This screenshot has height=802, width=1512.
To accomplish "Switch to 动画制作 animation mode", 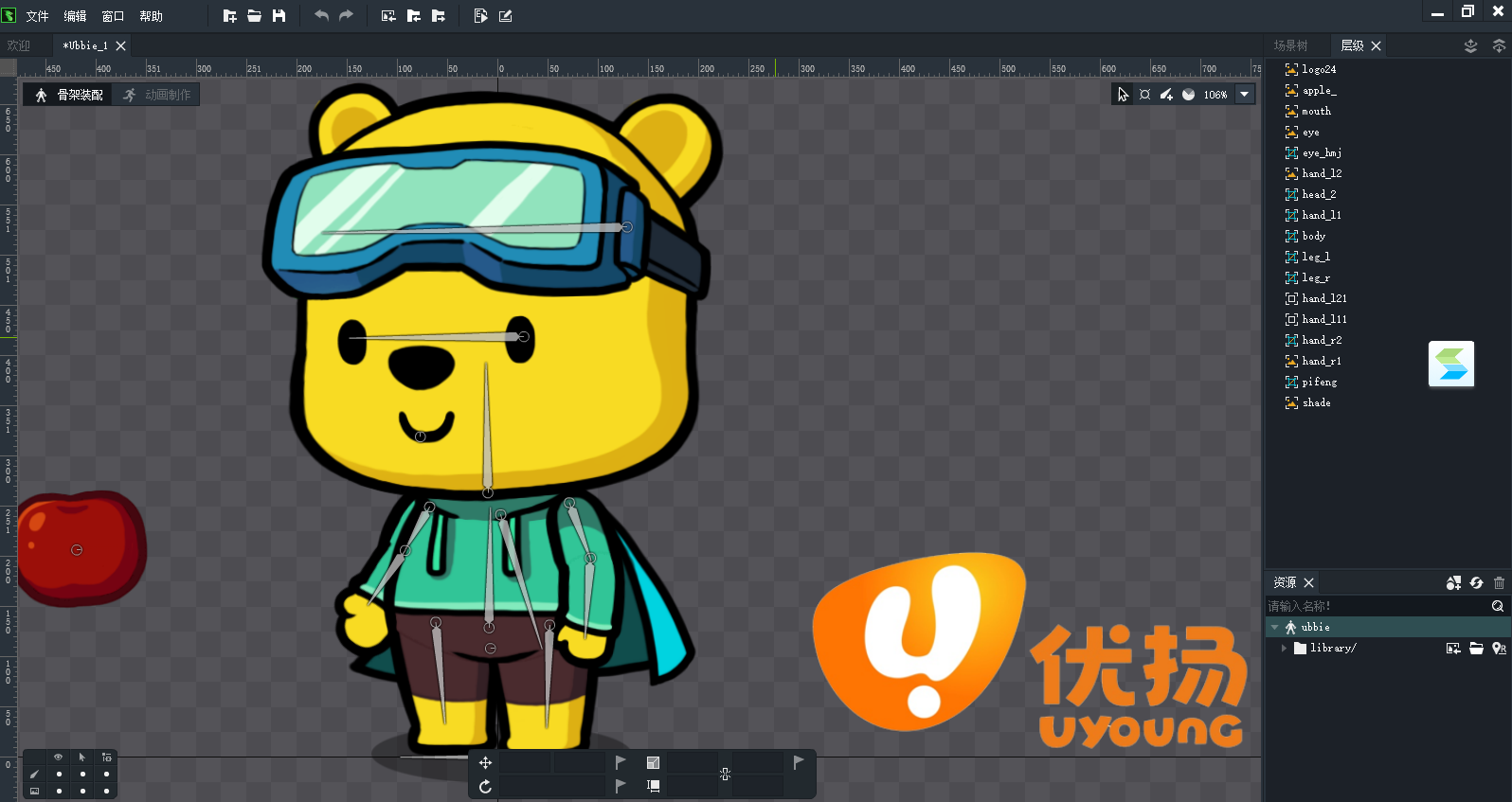I will (157, 95).
